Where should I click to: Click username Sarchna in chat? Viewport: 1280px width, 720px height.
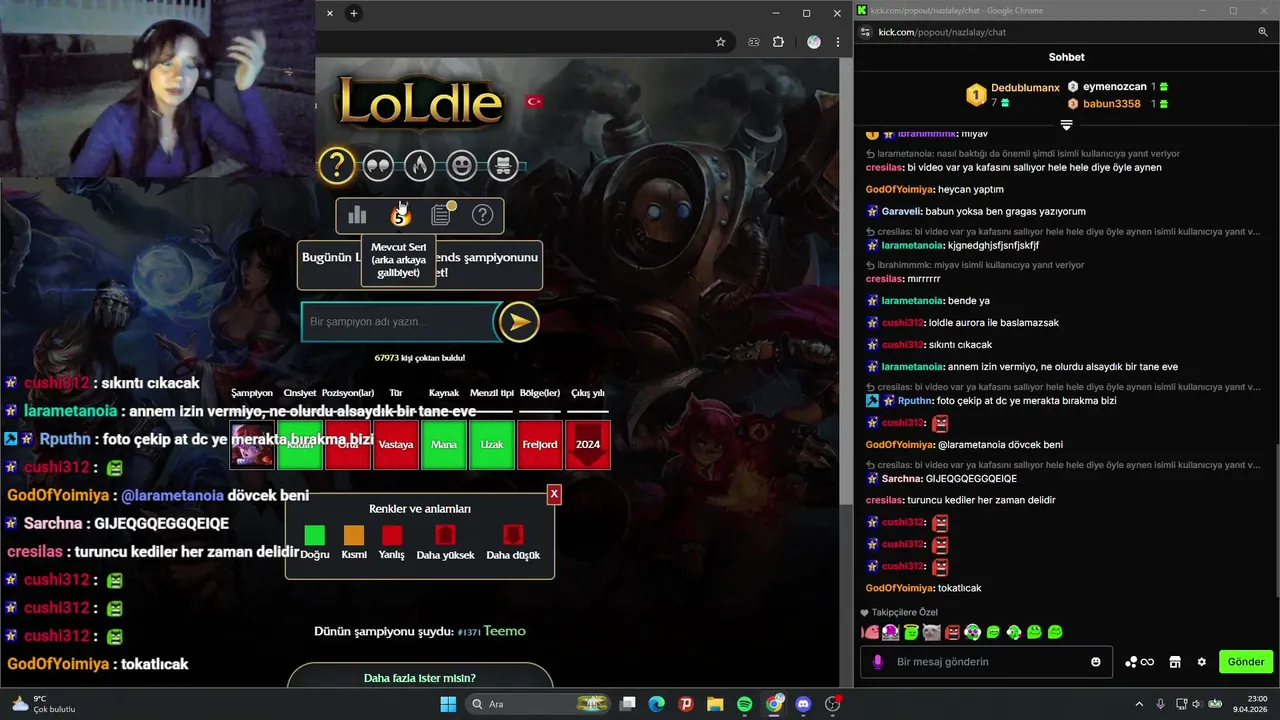click(901, 478)
